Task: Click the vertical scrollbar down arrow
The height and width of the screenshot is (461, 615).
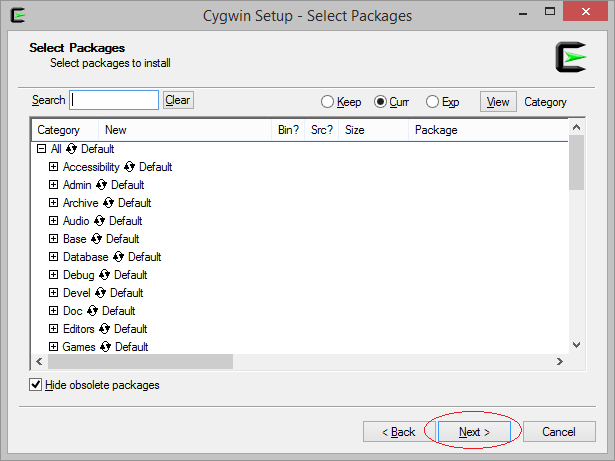Action: pyautogui.click(x=577, y=345)
